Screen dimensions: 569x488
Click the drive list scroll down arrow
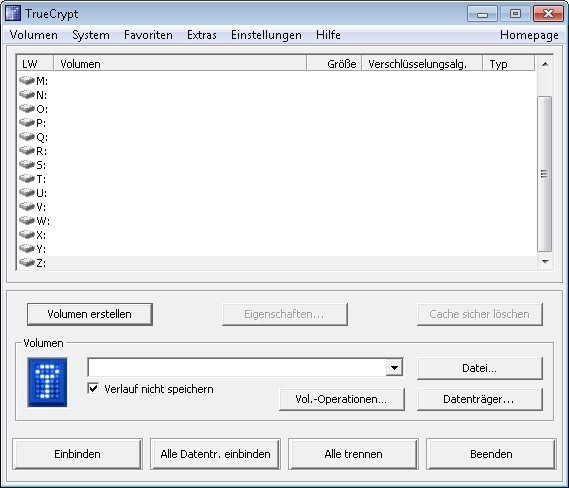click(544, 262)
